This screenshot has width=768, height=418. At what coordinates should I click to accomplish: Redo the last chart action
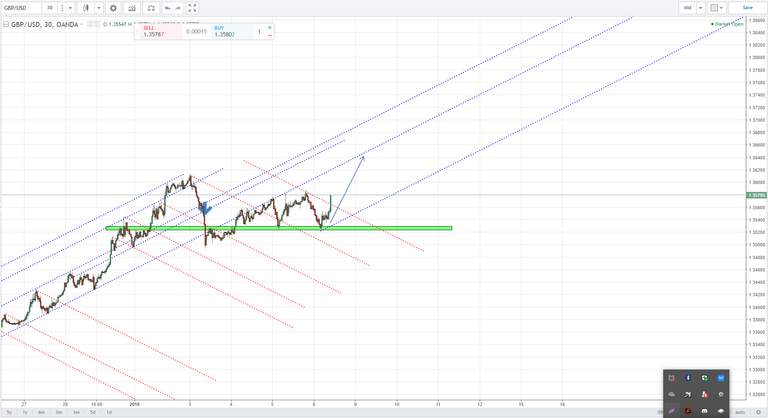tap(178, 8)
